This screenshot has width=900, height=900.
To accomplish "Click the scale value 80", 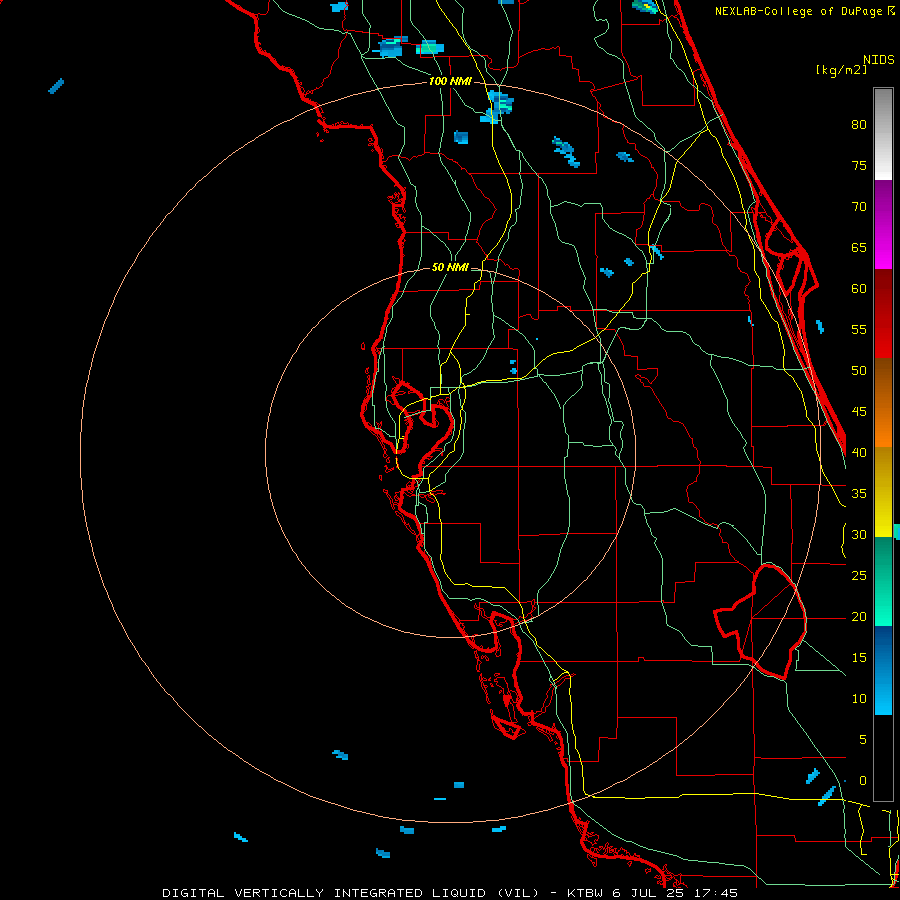I will tap(859, 125).
